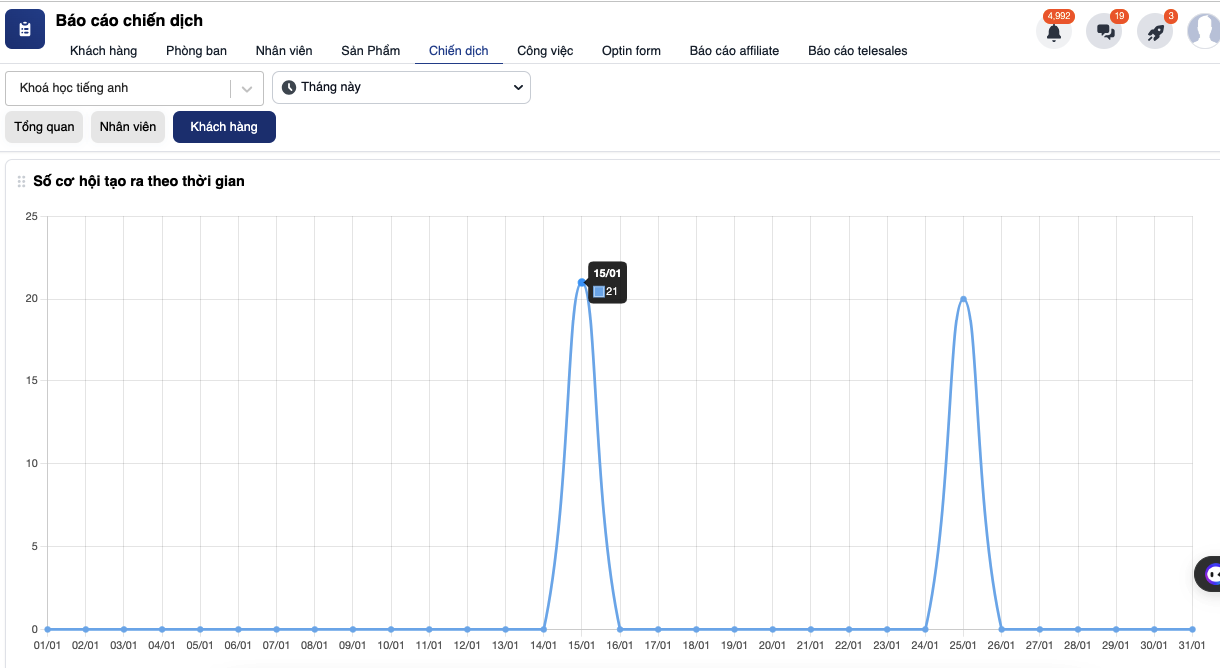The width and height of the screenshot is (1220, 668).
Task: Click the notification bell icon
Action: 1054,32
